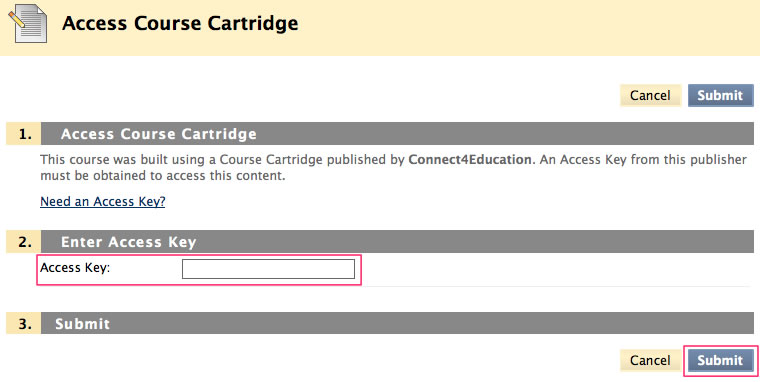This screenshot has height=382, width=760.
Task: Click the bold Connect4Education publisher name
Action: (x=470, y=159)
